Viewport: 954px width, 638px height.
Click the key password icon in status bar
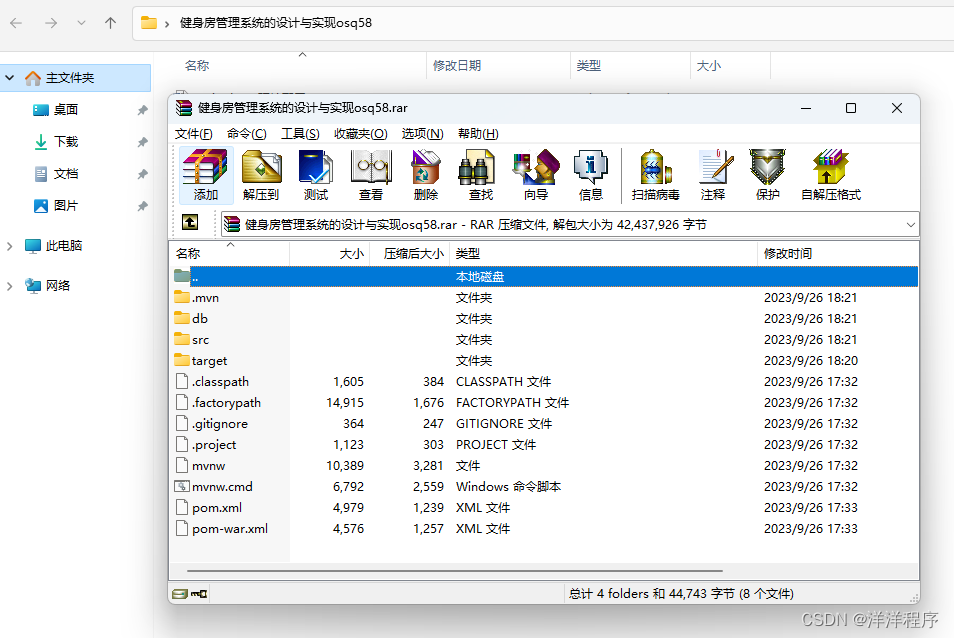199,594
